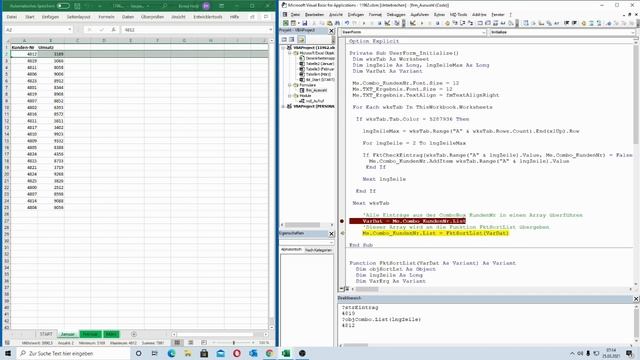Switch to Alphabetisch tab in properties panel
This screenshot has width=640, height=360.
[291, 249]
